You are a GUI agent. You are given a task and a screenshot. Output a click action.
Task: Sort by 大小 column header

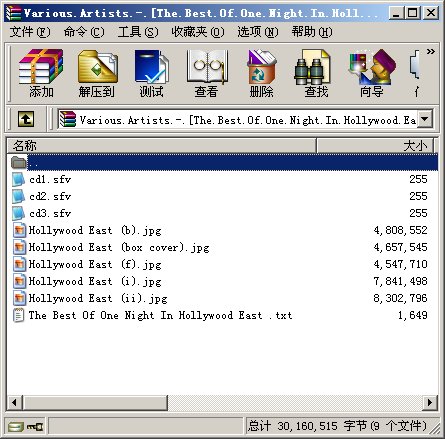(x=375, y=146)
